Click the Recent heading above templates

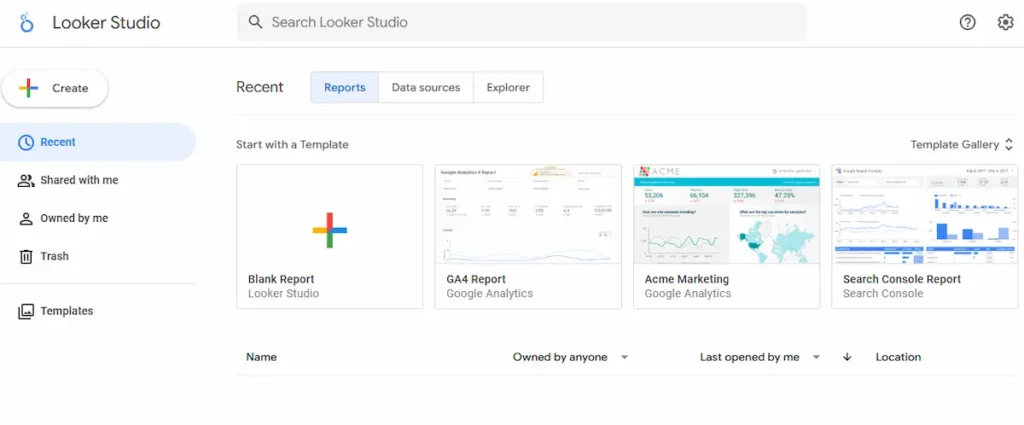point(260,87)
